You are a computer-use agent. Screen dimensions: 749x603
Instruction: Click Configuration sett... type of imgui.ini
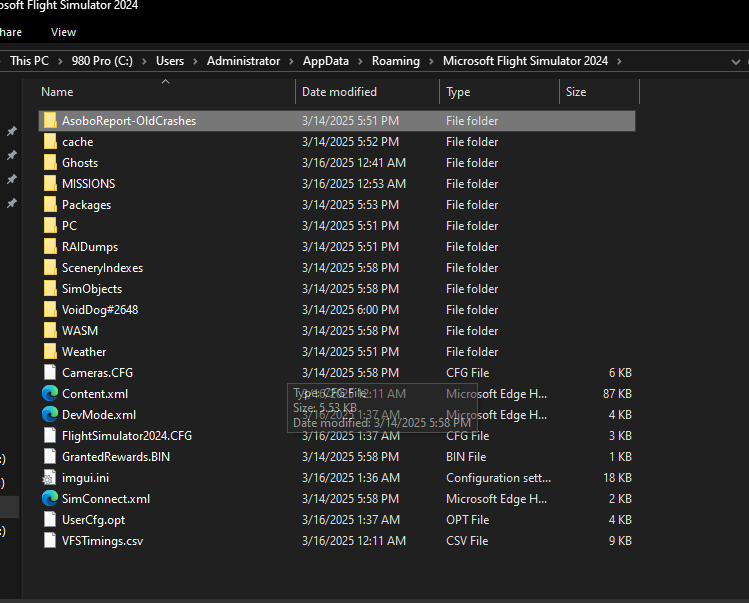click(498, 478)
